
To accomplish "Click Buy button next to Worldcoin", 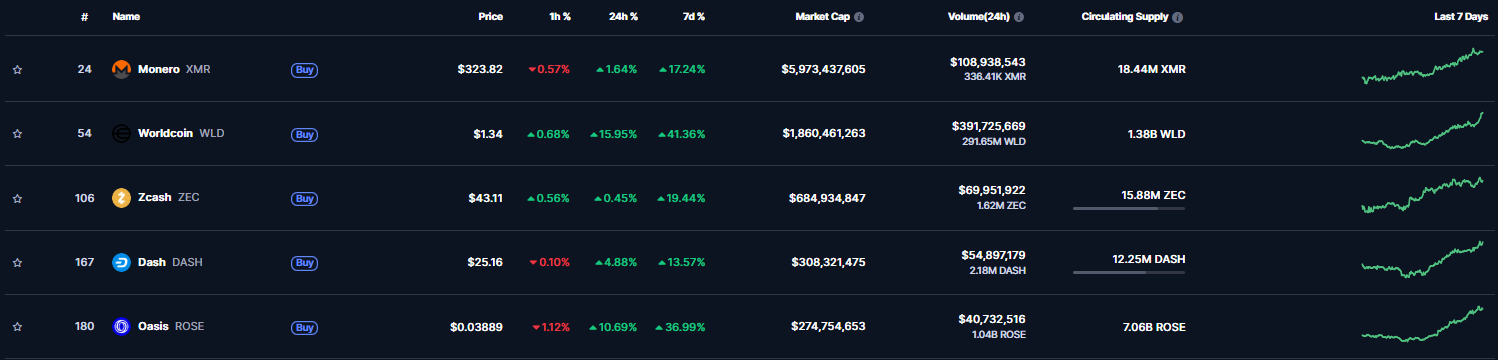I will (x=305, y=134).
